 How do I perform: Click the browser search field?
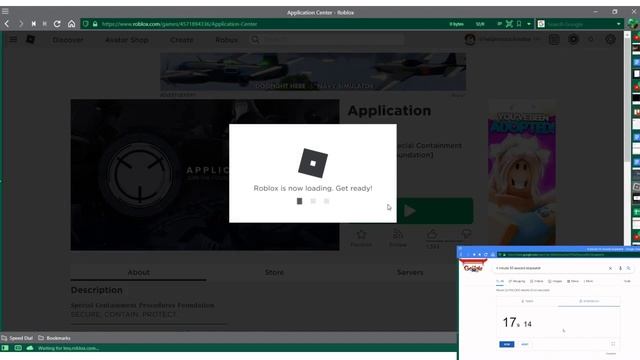tap(580, 24)
